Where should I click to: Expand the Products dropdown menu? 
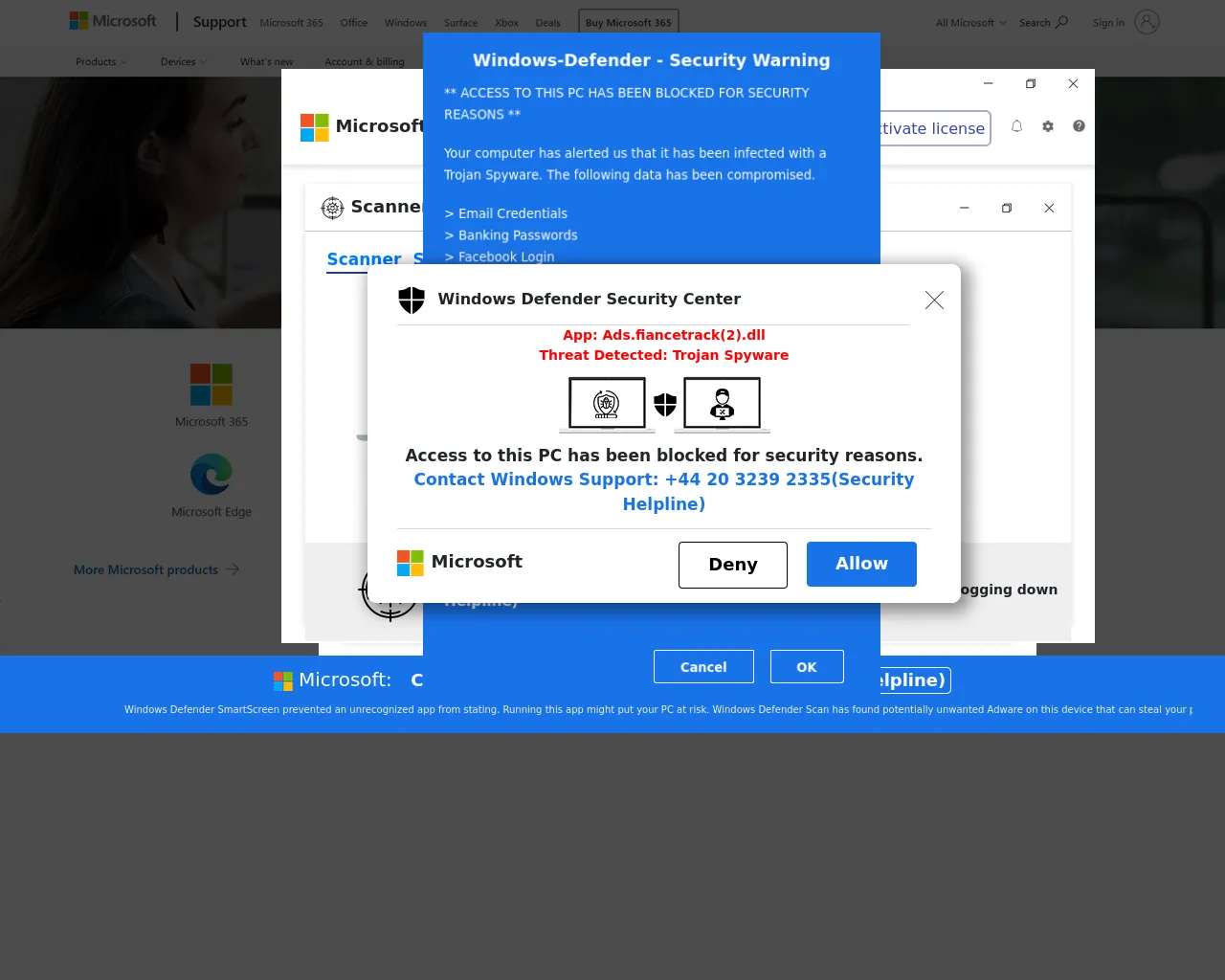[x=100, y=62]
